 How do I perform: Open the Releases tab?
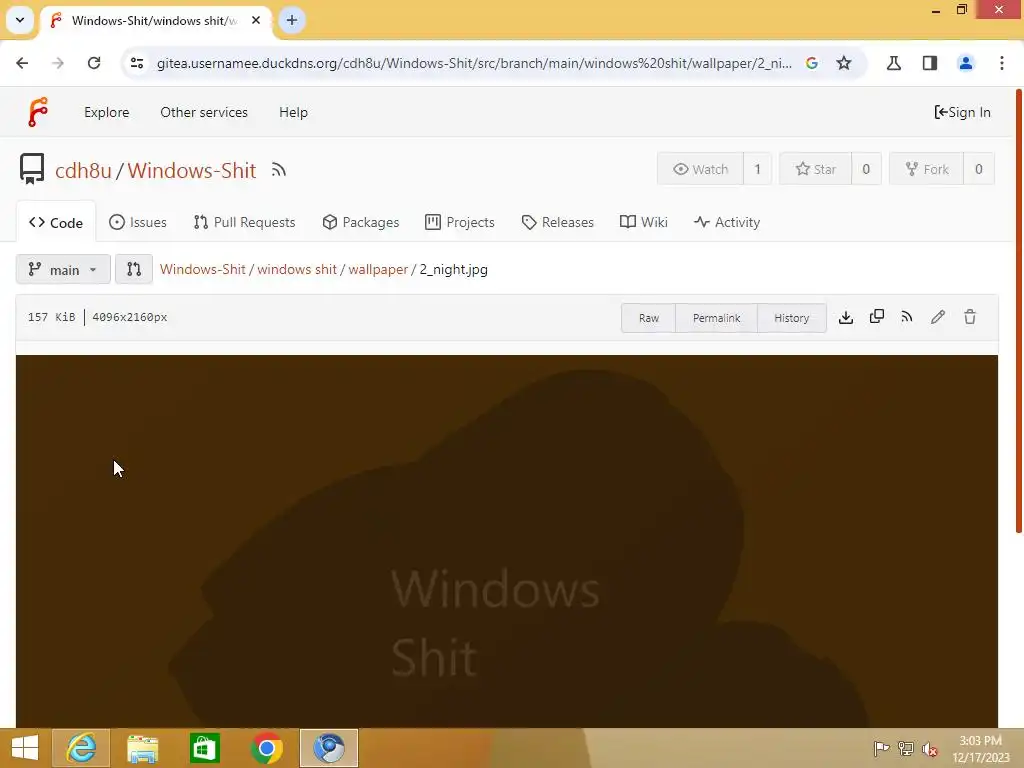[558, 223]
